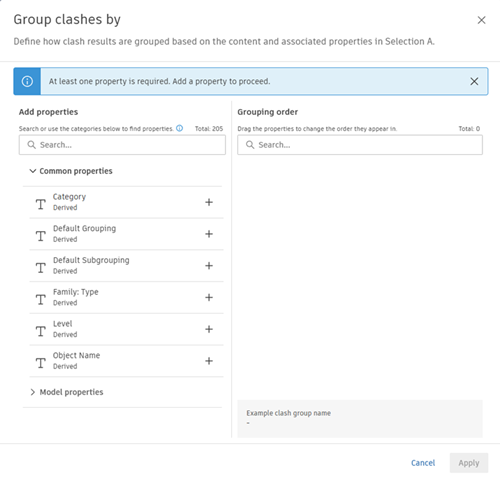
Task: Add the Level property with plus icon
Action: 209,329
